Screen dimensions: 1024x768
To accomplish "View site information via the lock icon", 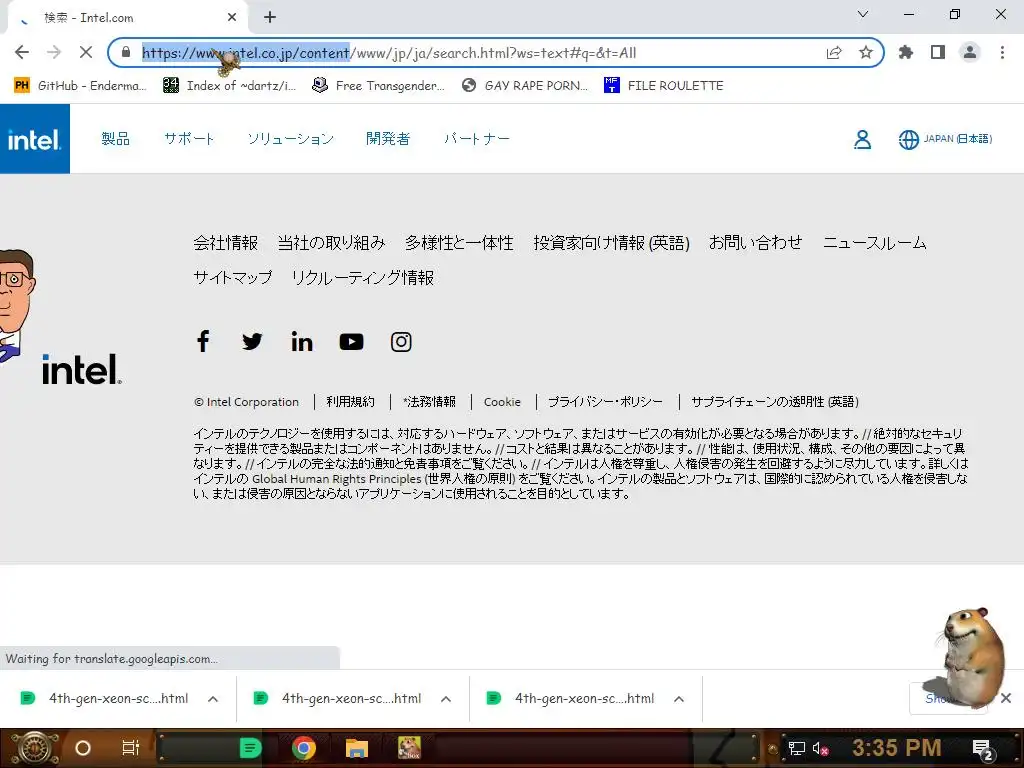I will (126, 52).
